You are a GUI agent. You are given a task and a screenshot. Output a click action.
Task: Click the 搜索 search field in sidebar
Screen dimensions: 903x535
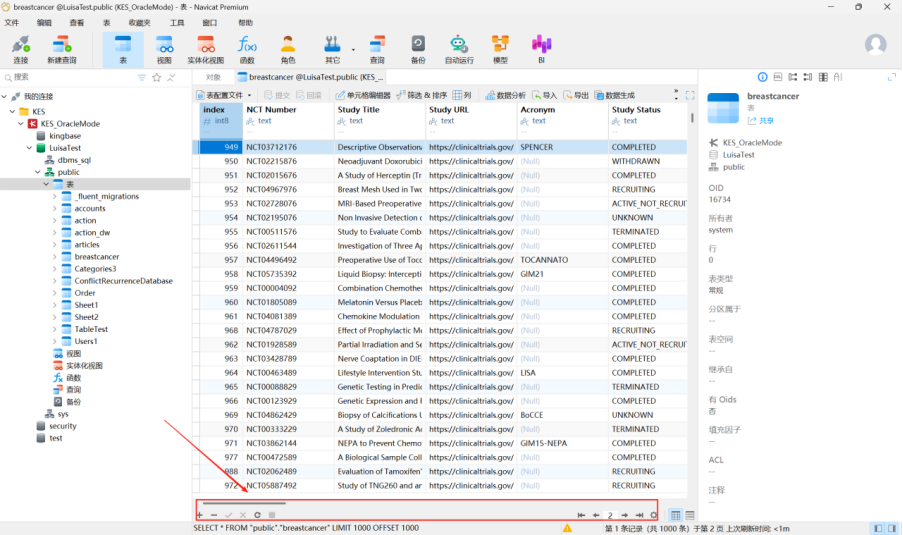pyautogui.click(x=70, y=77)
